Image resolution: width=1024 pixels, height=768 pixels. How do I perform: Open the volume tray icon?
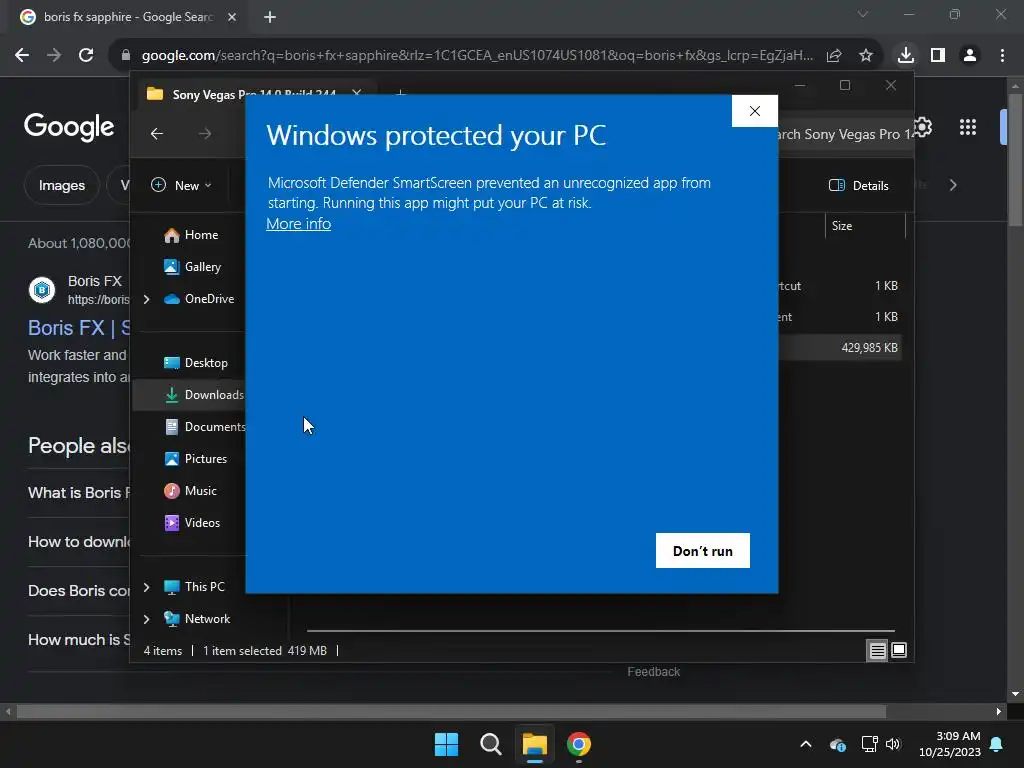click(893, 744)
